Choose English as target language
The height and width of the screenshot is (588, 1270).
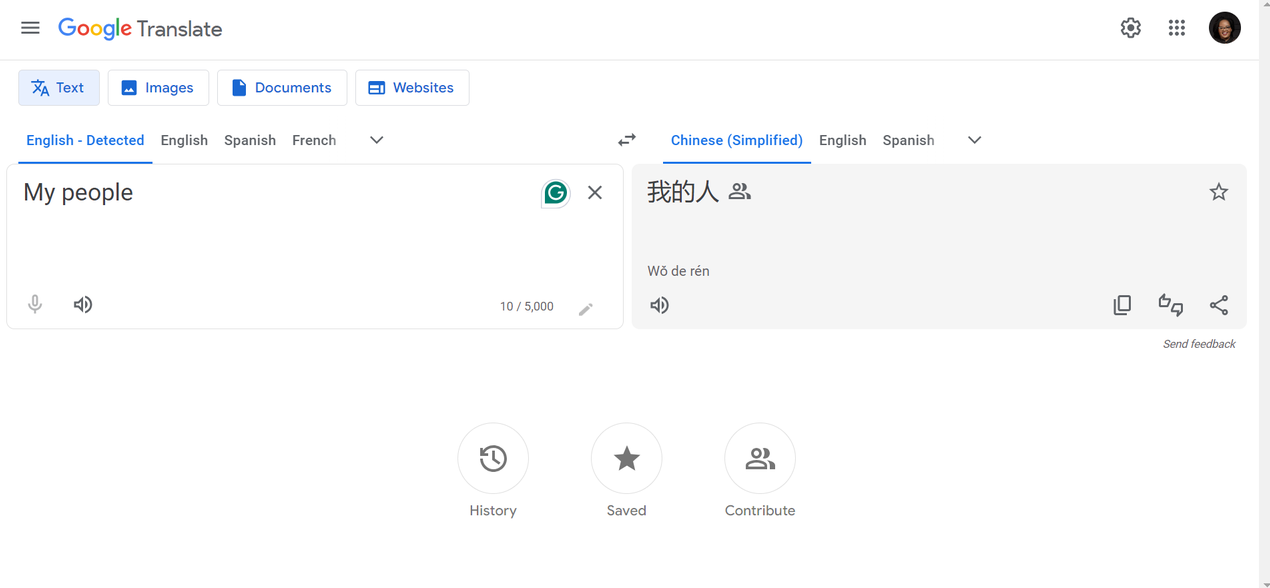[843, 141]
